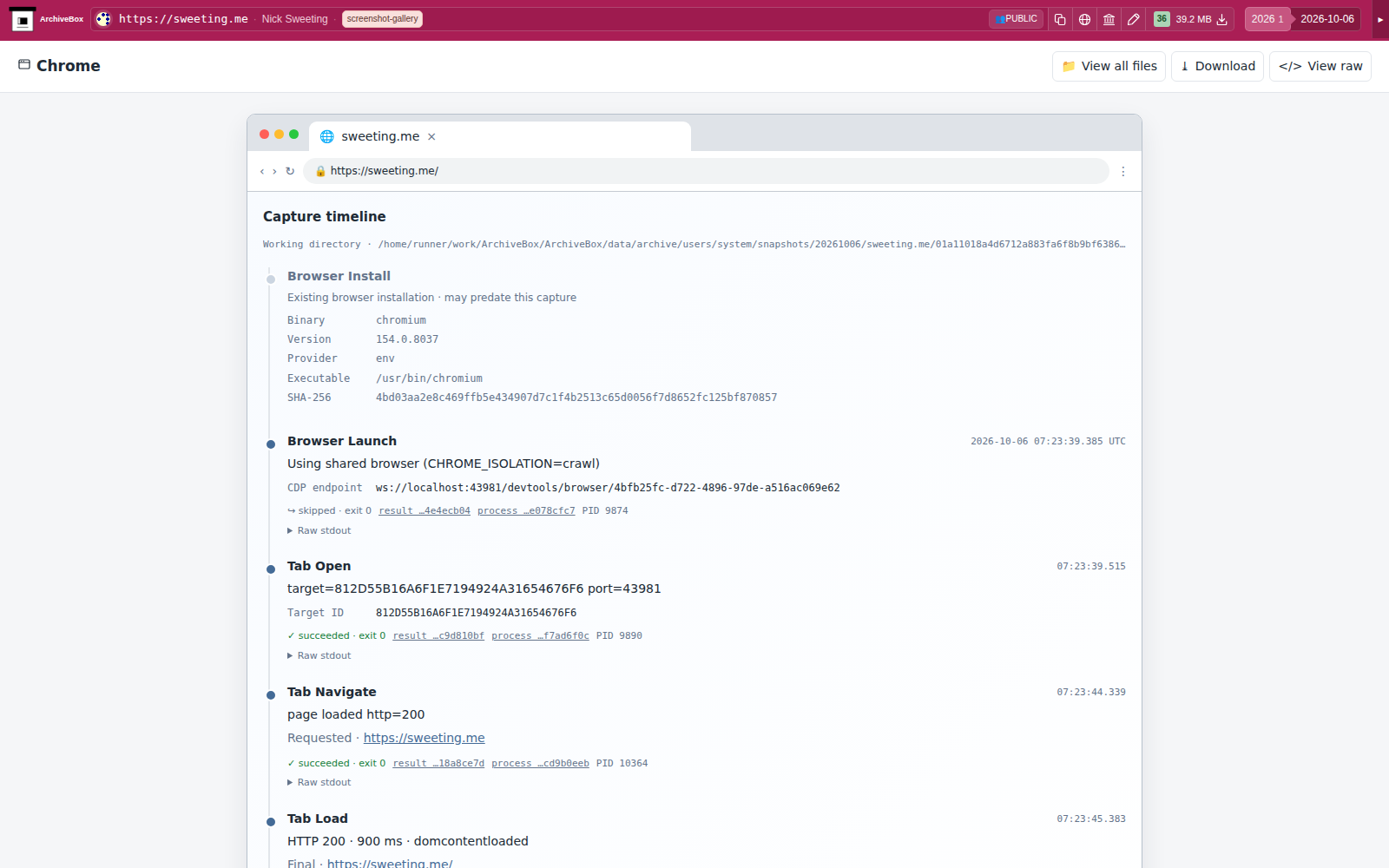The width and height of the screenshot is (1389, 868).
Task: Select the screenshot-gallery tag
Action: tap(382, 19)
